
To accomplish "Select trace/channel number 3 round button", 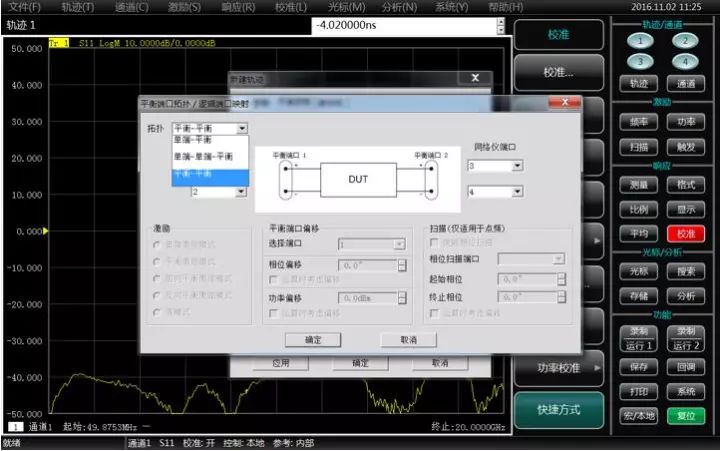I will tap(640, 61).
